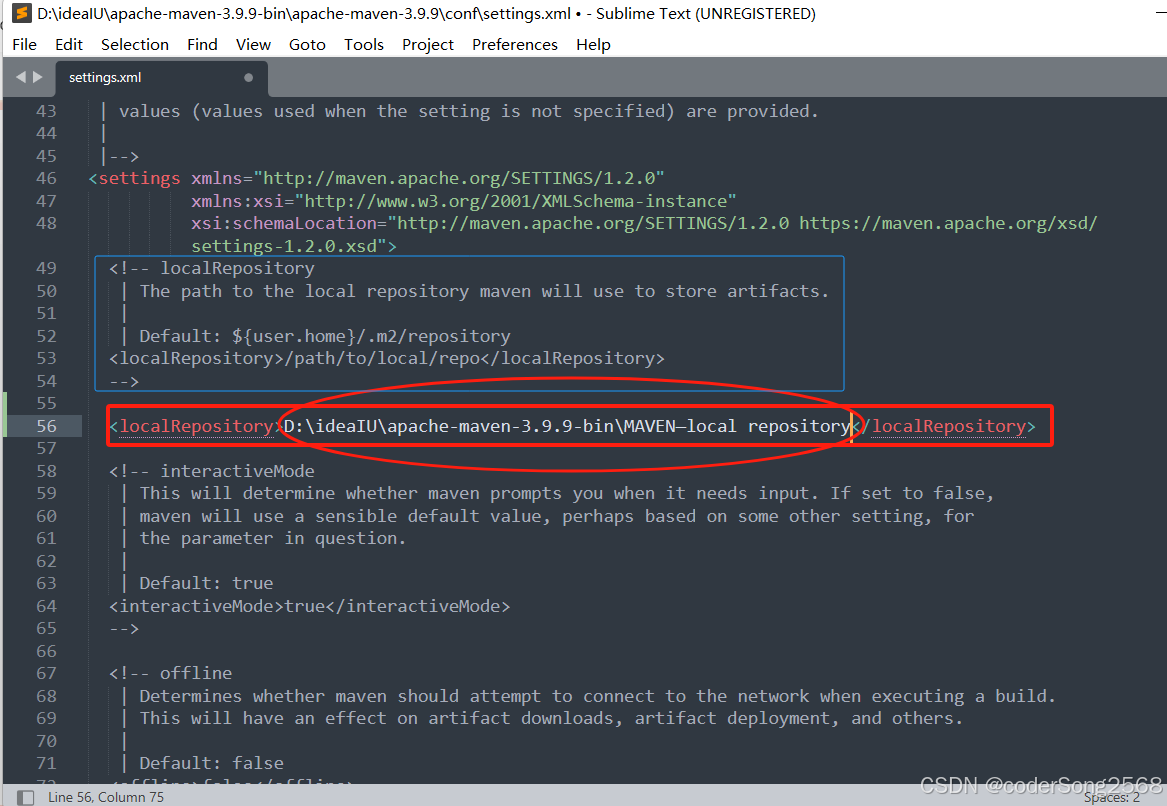This screenshot has height=806, width=1167.
Task: Click the previous tab left arrow
Action: (20, 77)
